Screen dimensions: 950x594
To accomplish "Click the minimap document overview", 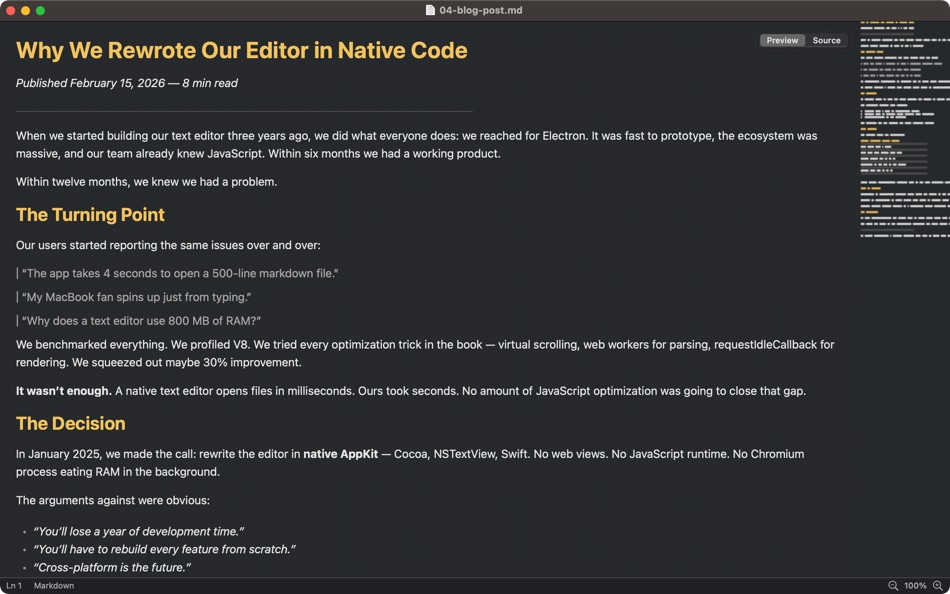I will (905, 130).
